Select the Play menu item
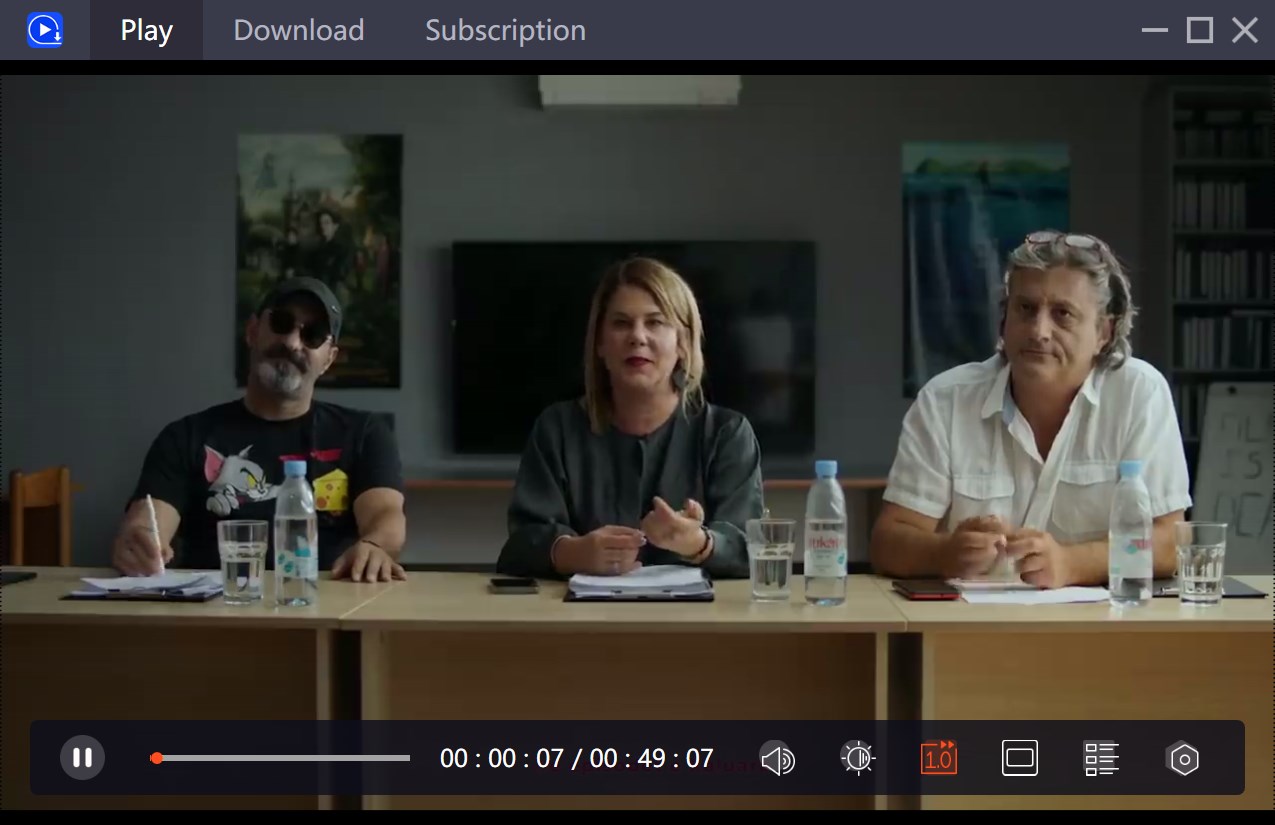The width and height of the screenshot is (1275, 825). coord(146,29)
